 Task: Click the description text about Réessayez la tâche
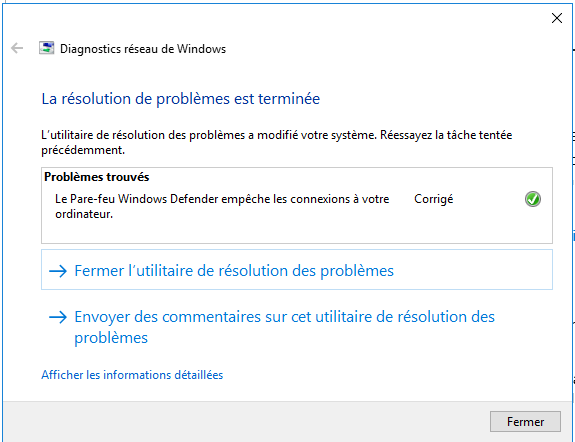tap(276, 142)
